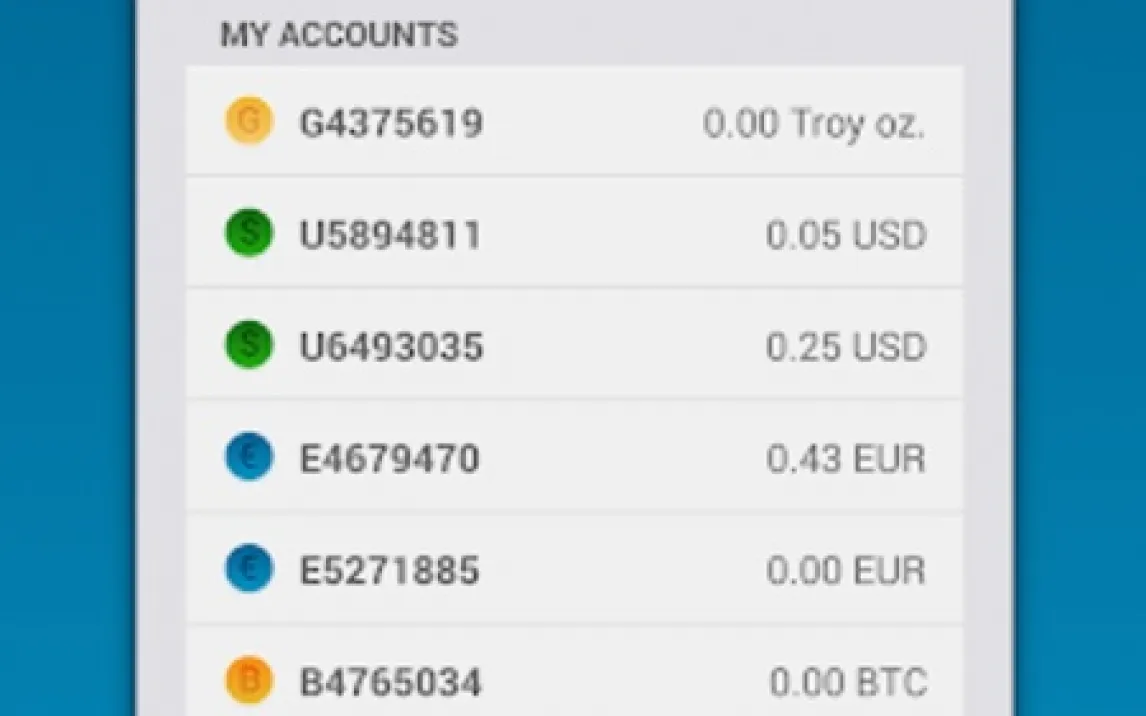Screen dimensions: 1146x716
Task: Click the orange Bitcoin icon beside B4765034
Action: 248,682
